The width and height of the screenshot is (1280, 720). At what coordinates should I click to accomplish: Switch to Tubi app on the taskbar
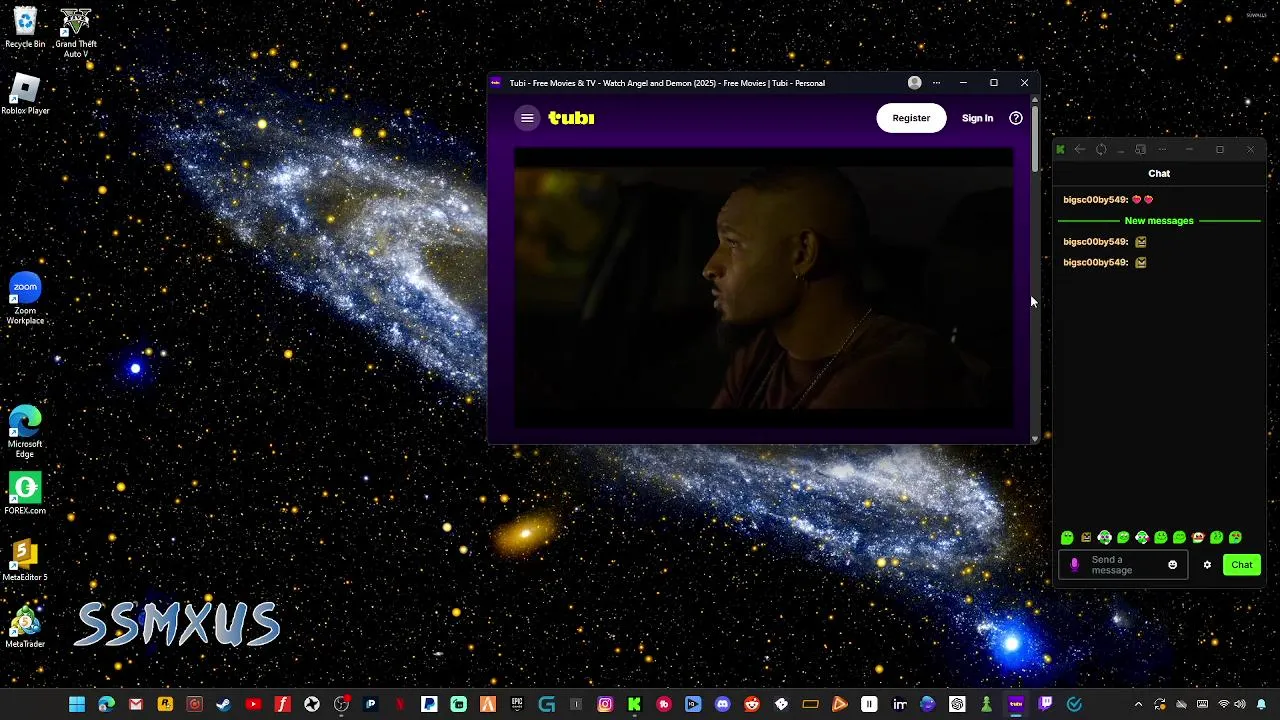tap(1016, 705)
